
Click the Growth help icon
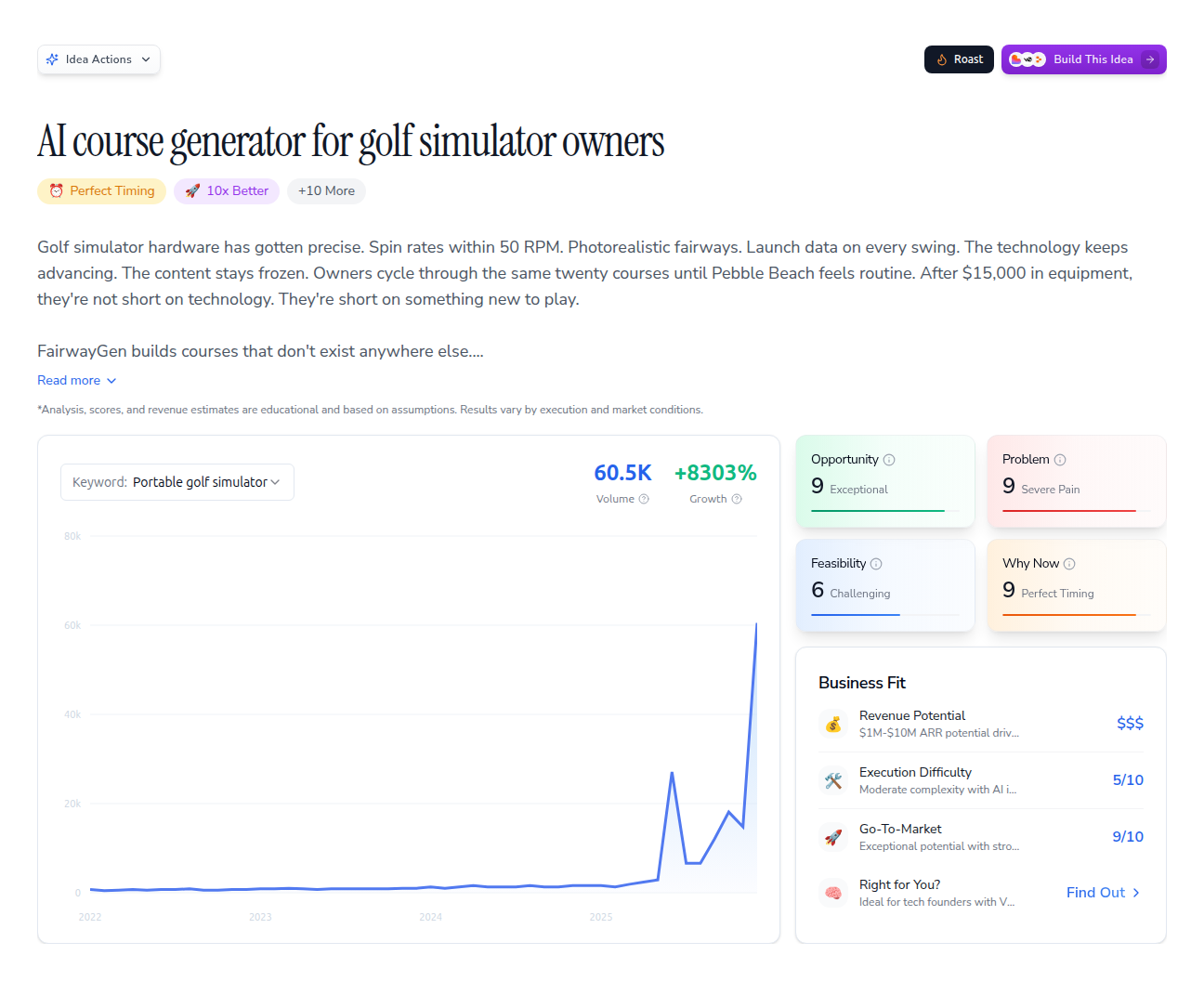tap(737, 500)
